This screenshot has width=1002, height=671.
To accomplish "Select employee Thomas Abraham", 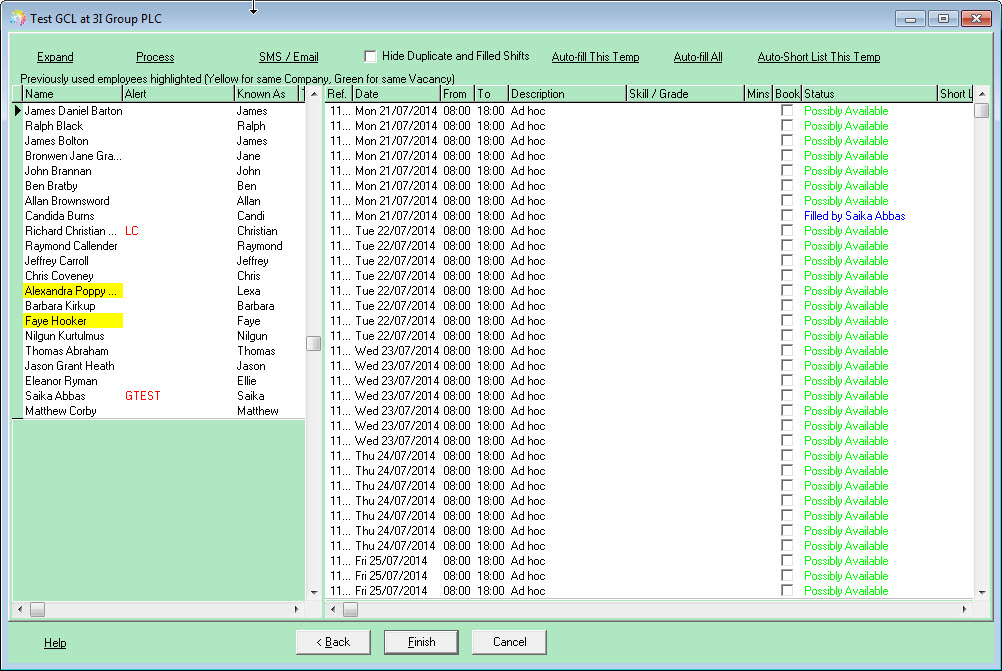I will coord(67,351).
